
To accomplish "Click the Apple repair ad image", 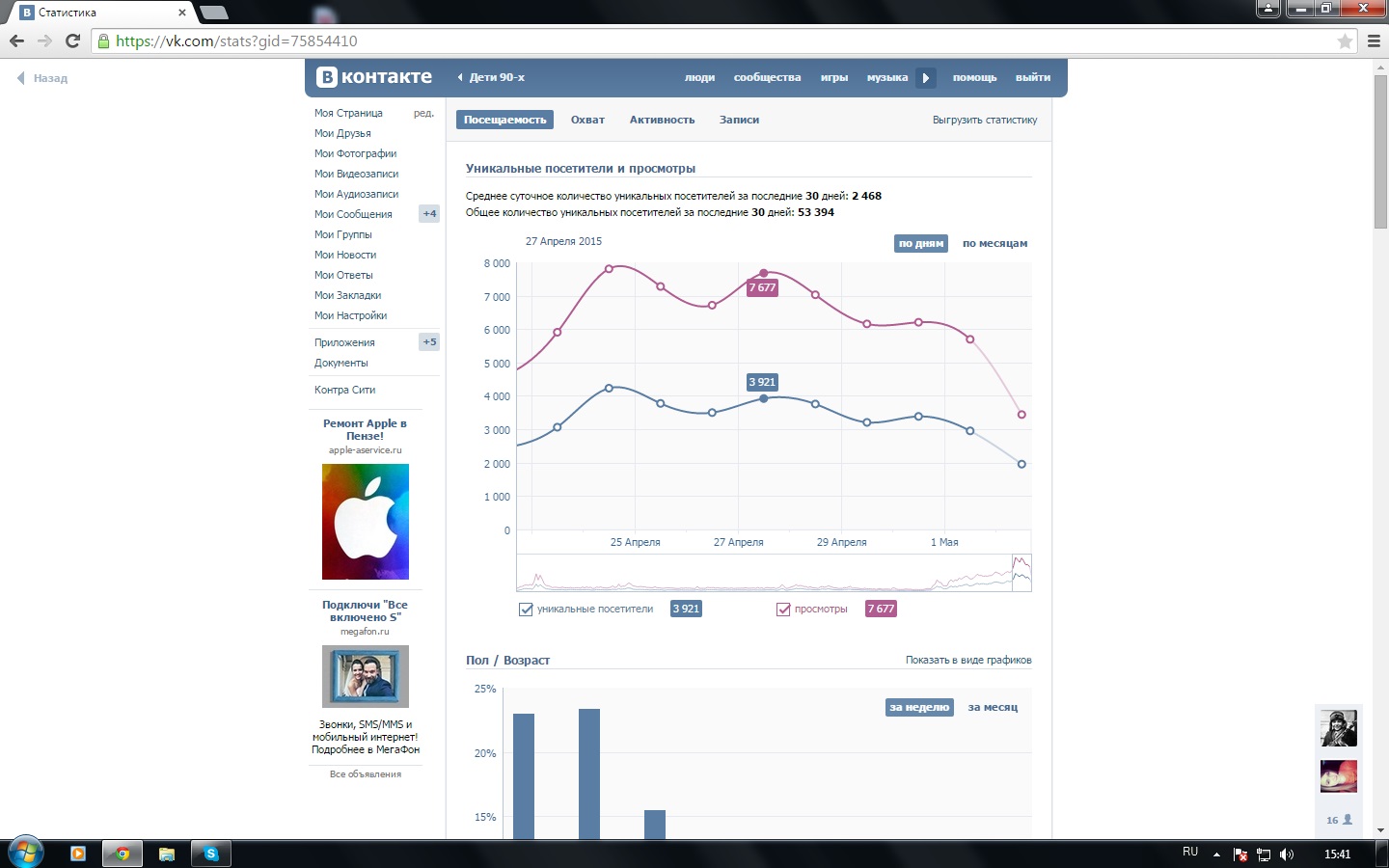I will click(x=366, y=522).
